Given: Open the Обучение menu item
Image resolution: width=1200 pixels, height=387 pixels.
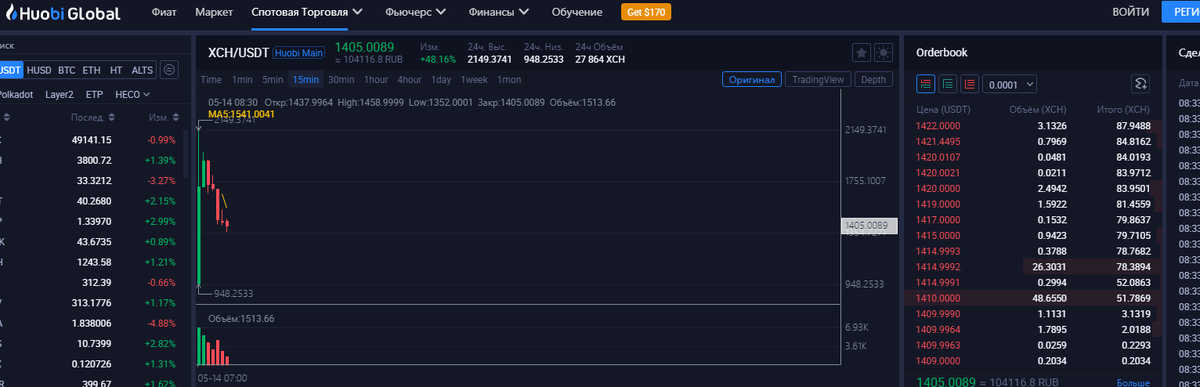Looking at the screenshot, I should (x=577, y=13).
